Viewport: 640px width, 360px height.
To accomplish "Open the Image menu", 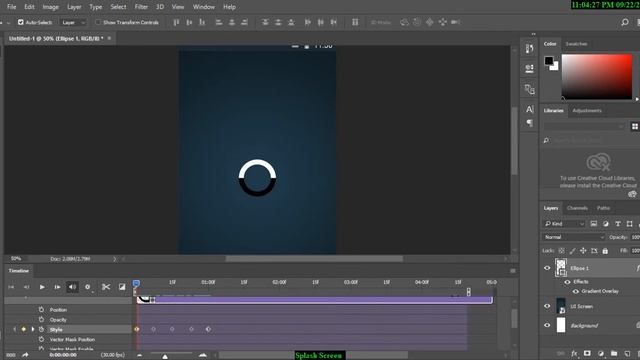I will [x=51, y=7].
